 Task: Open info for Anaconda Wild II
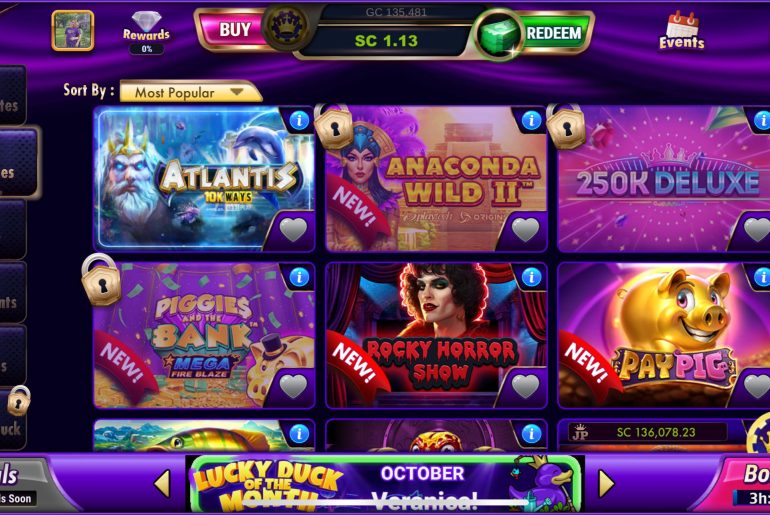(x=531, y=120)
